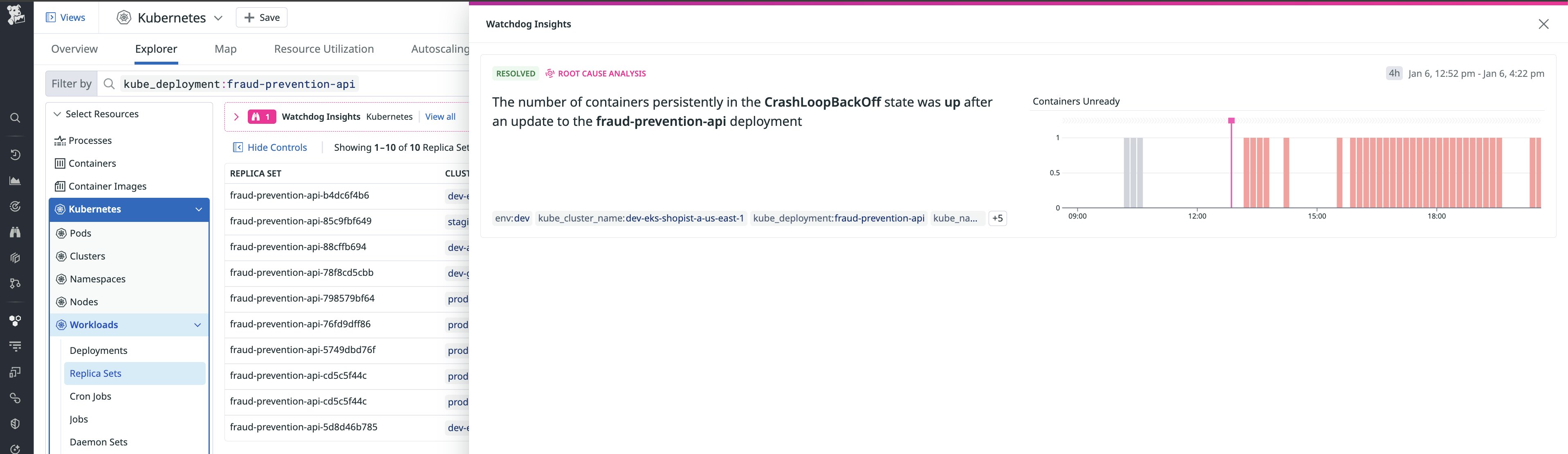Select the Replica Sets tree item
Screen dimensions: 1568x454
(x=96, y=373)
